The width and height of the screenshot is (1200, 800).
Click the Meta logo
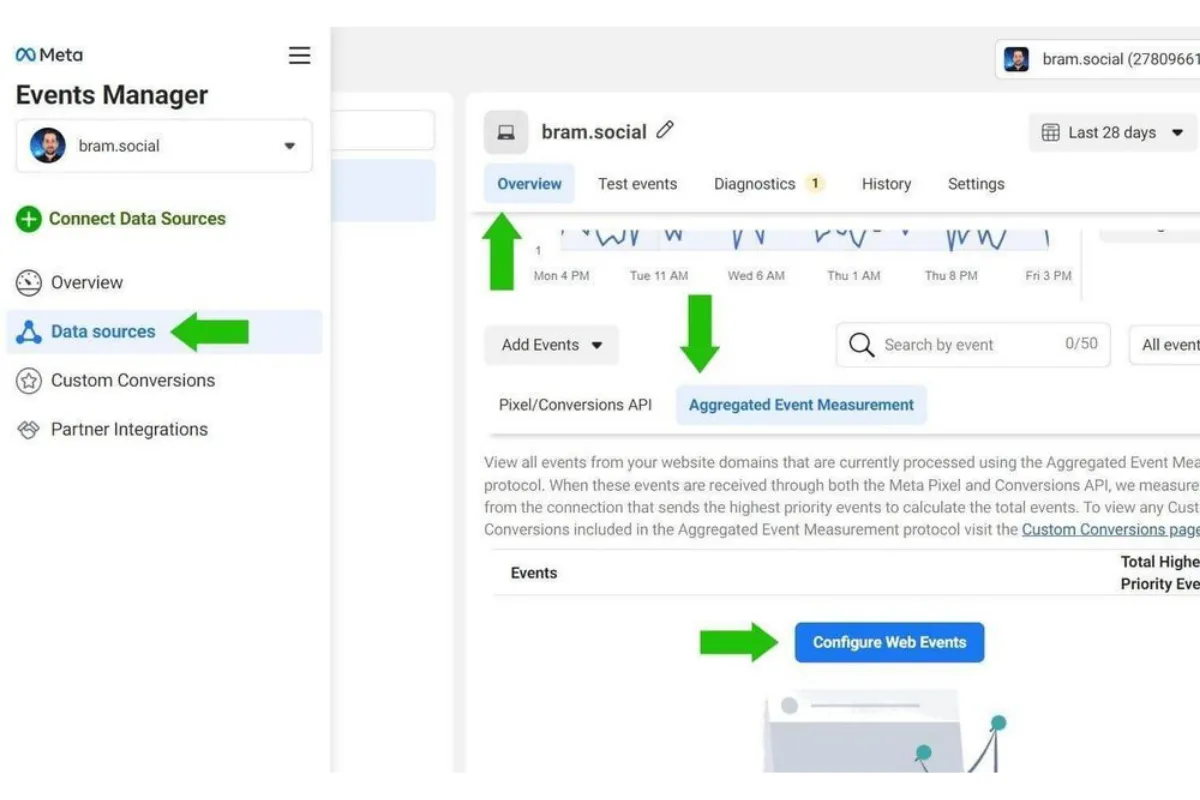[49, 55]
